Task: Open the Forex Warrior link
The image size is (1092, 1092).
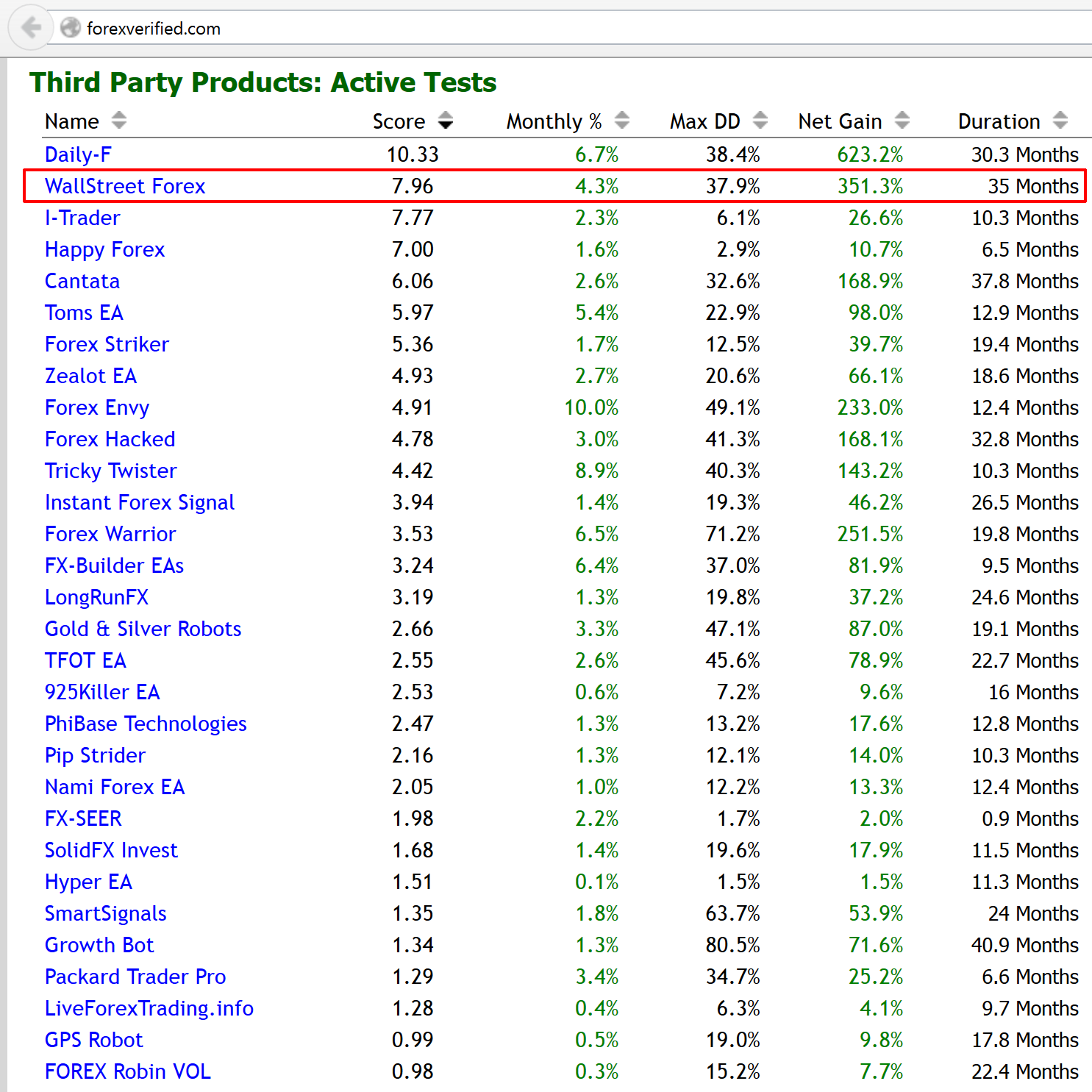Action: point(110,534)
